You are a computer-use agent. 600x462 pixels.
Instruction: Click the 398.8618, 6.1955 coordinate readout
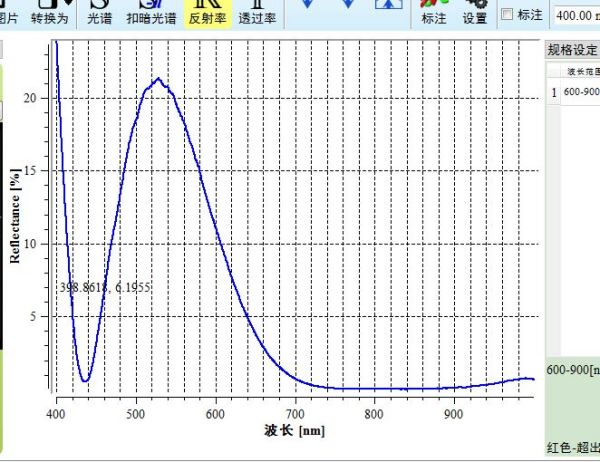(x=105, y=287)
